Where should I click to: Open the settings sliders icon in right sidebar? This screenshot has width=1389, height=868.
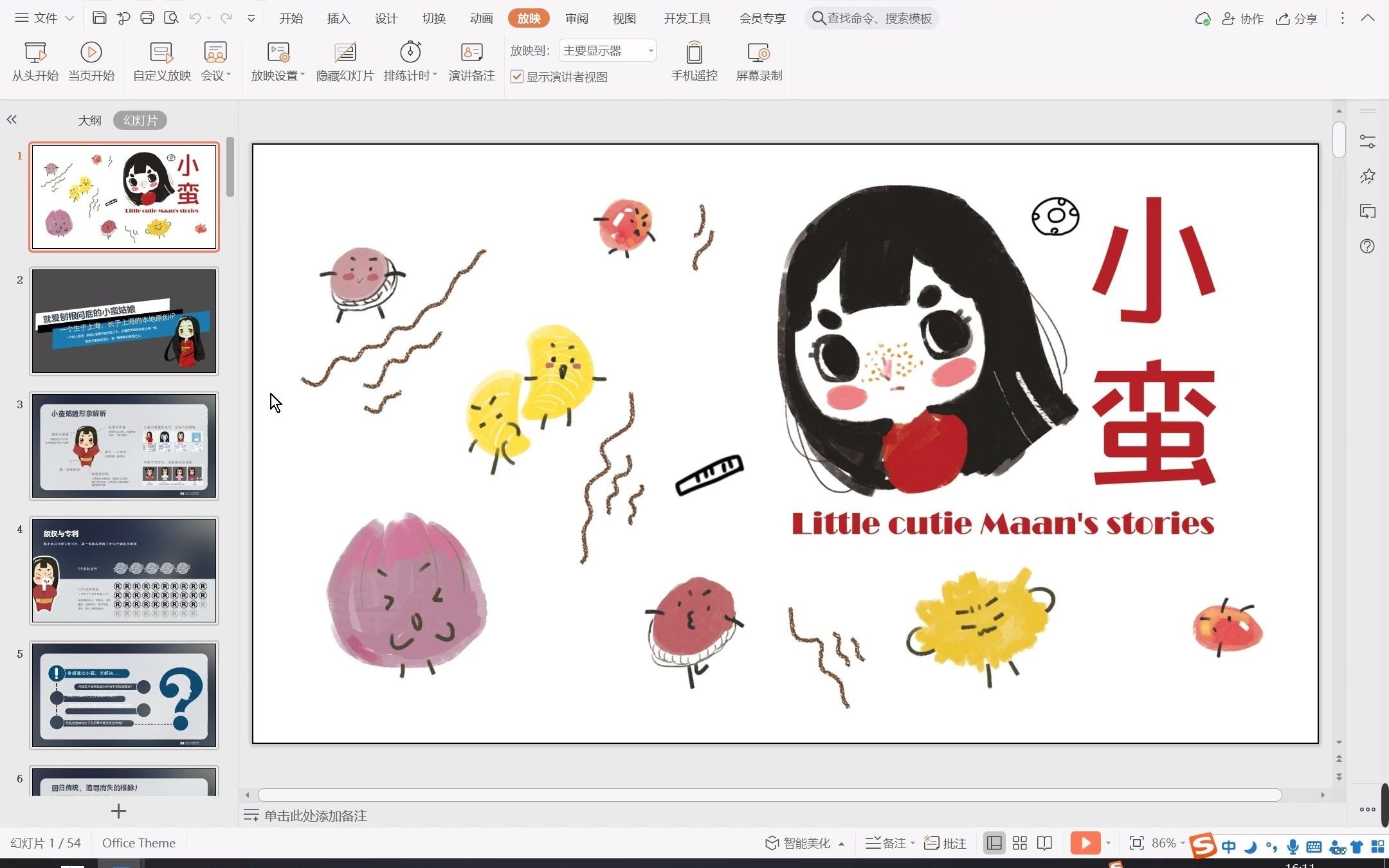point(1367,141)
